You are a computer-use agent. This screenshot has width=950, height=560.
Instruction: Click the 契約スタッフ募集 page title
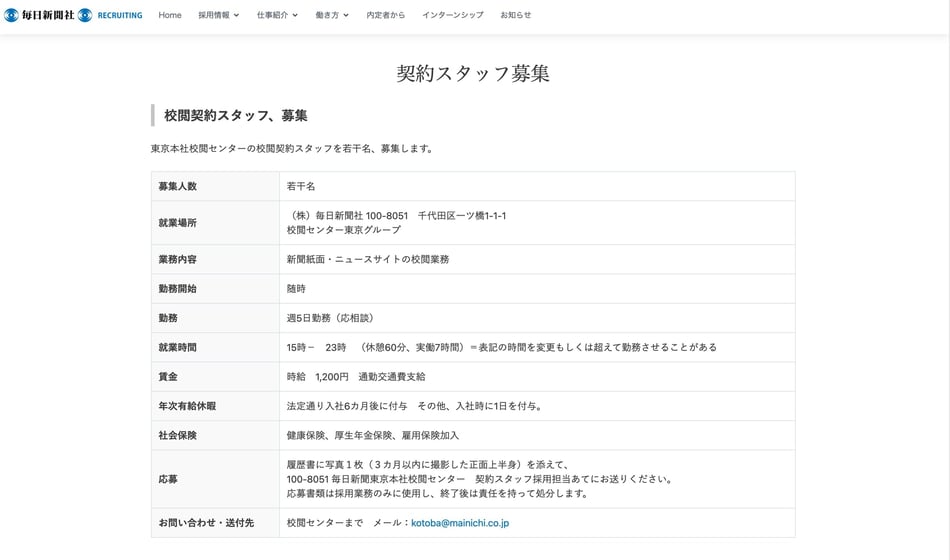pos(473,73)
